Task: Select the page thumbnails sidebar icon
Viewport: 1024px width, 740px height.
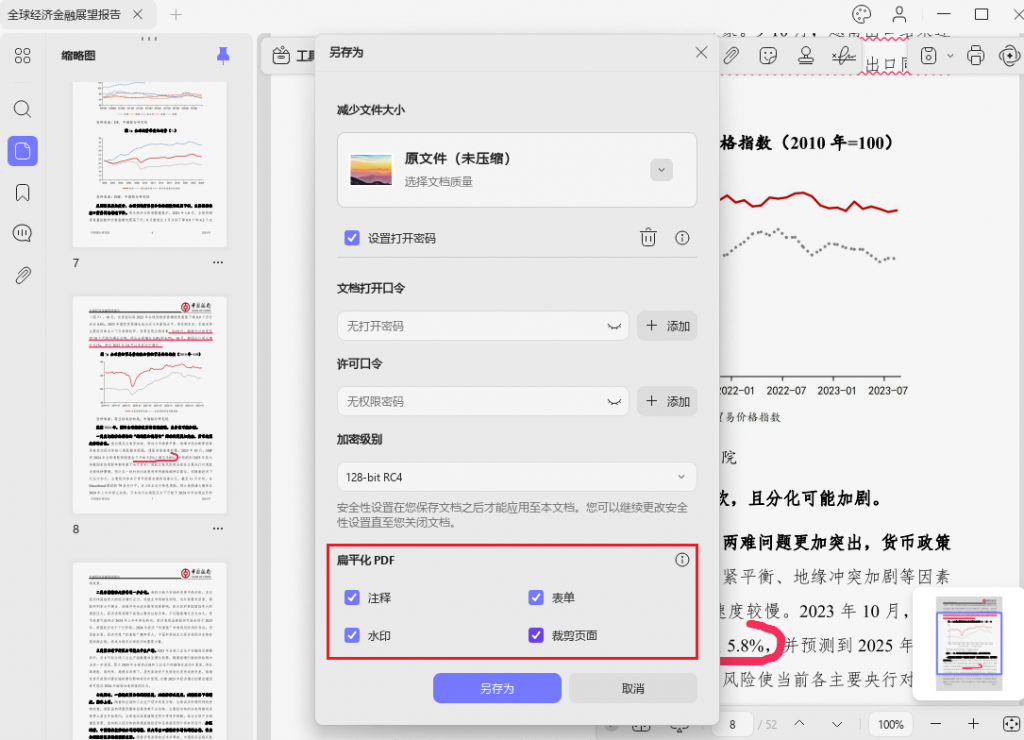Action: (x=22, y=151)
